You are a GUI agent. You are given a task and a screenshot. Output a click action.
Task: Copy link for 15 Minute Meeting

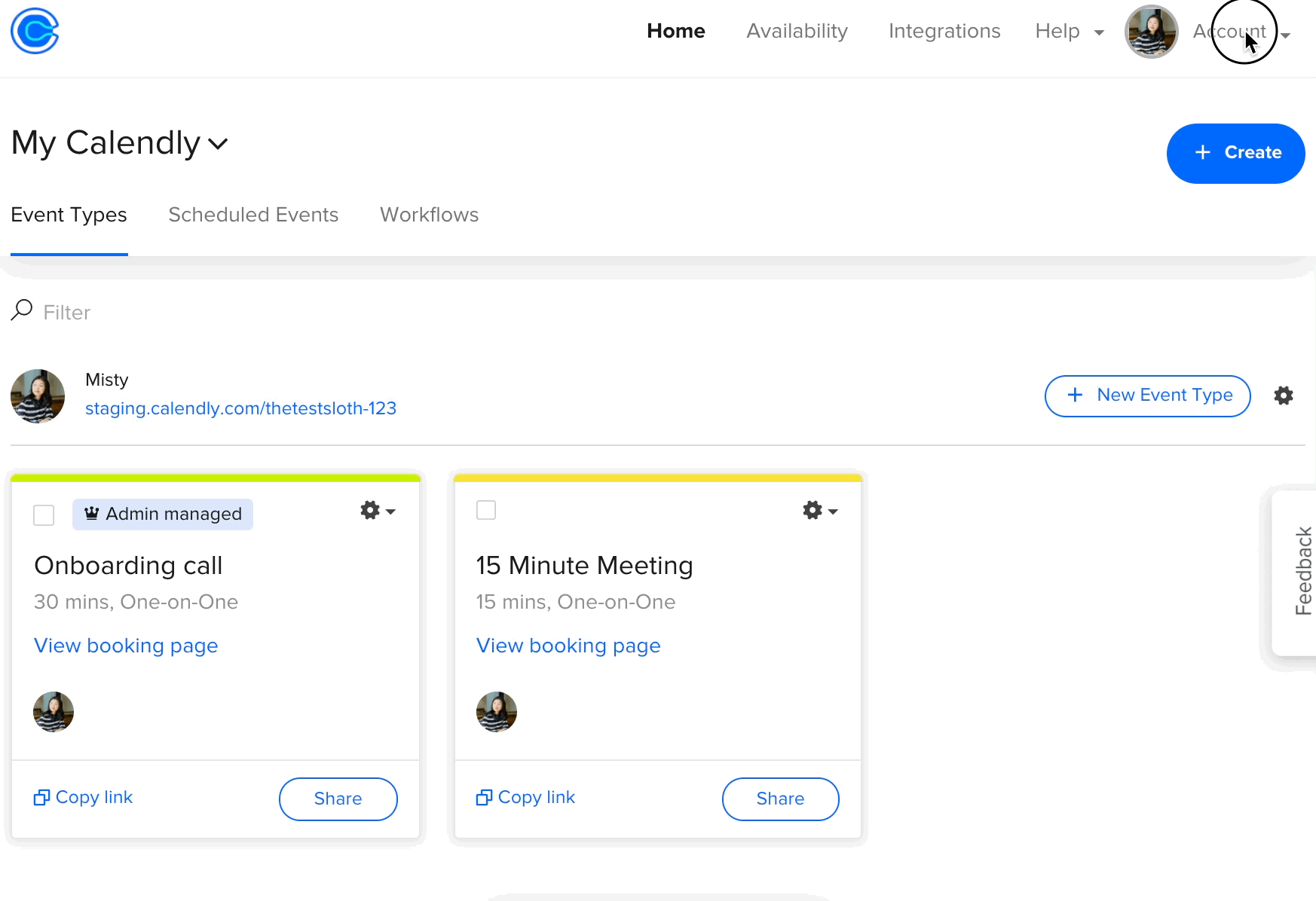526,797
